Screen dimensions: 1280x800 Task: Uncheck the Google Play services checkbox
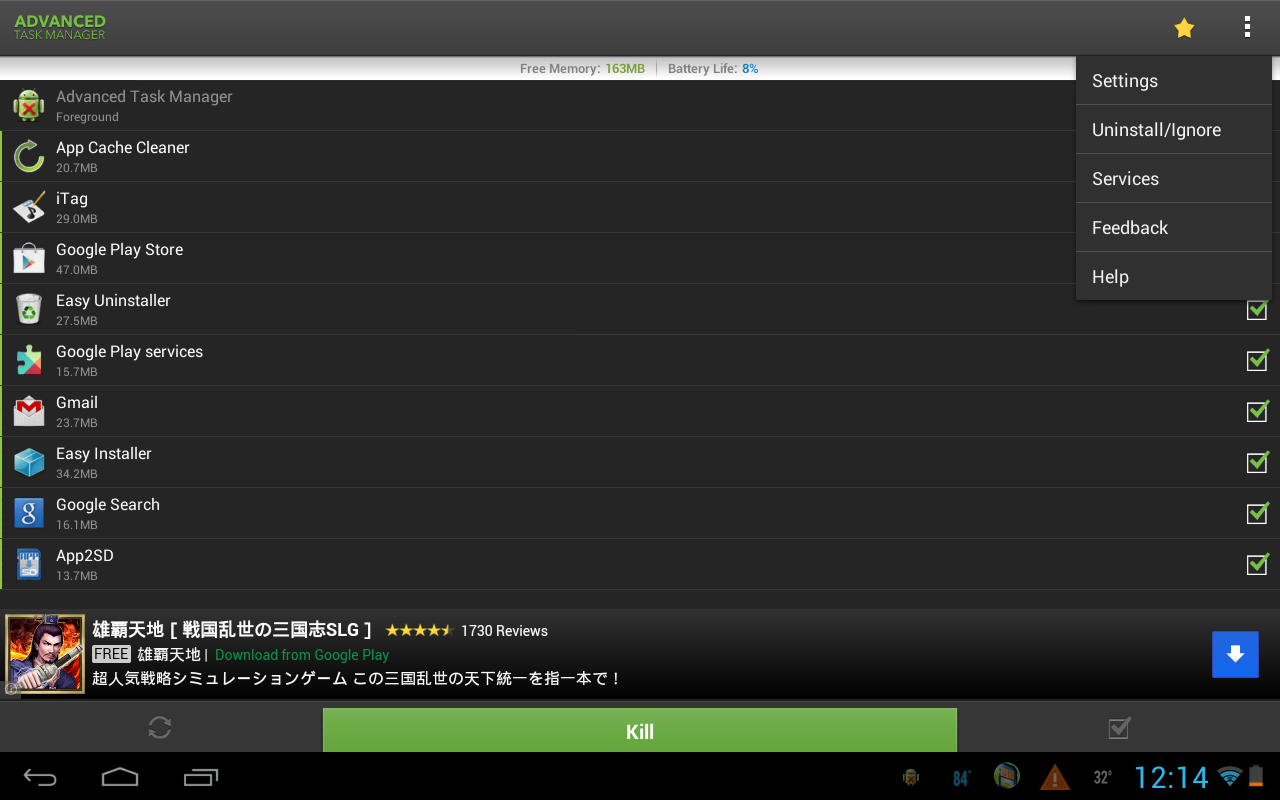point(1257,360)
